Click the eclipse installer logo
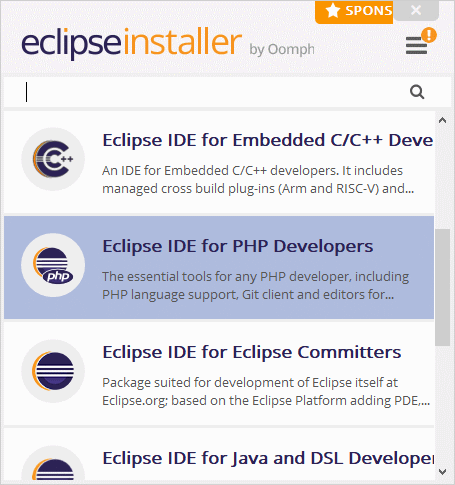Image resolution: width=455 pixels, height=485 pixels. [x=132, y=43]
